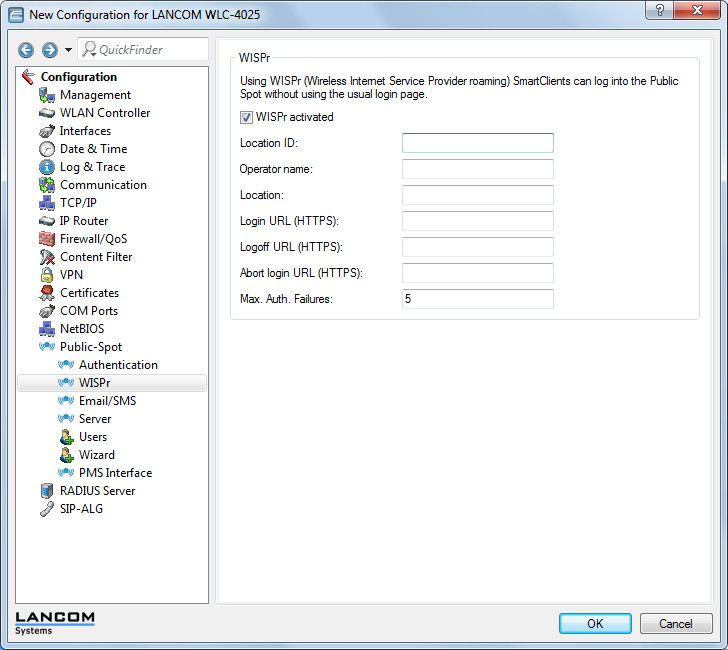Click the Max. Auth. Failures field

point(477,299)
